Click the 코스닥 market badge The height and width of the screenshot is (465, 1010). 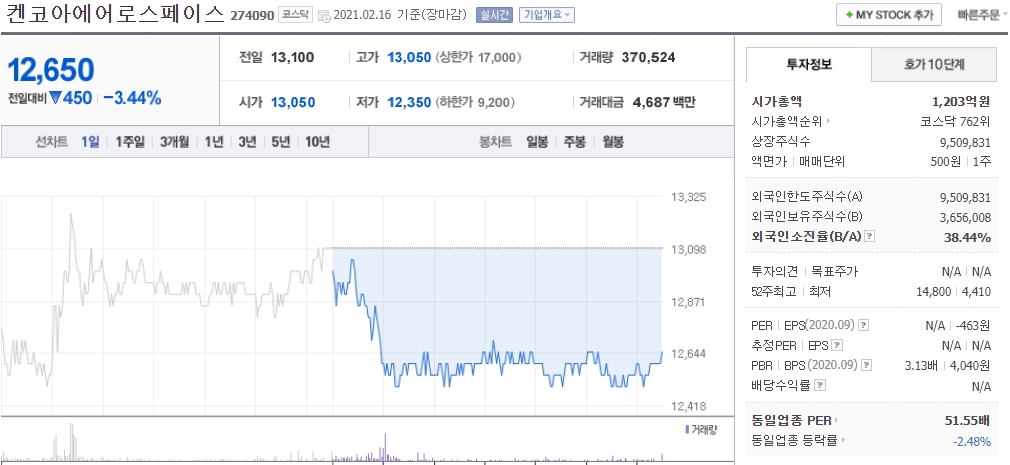[296, 15]
